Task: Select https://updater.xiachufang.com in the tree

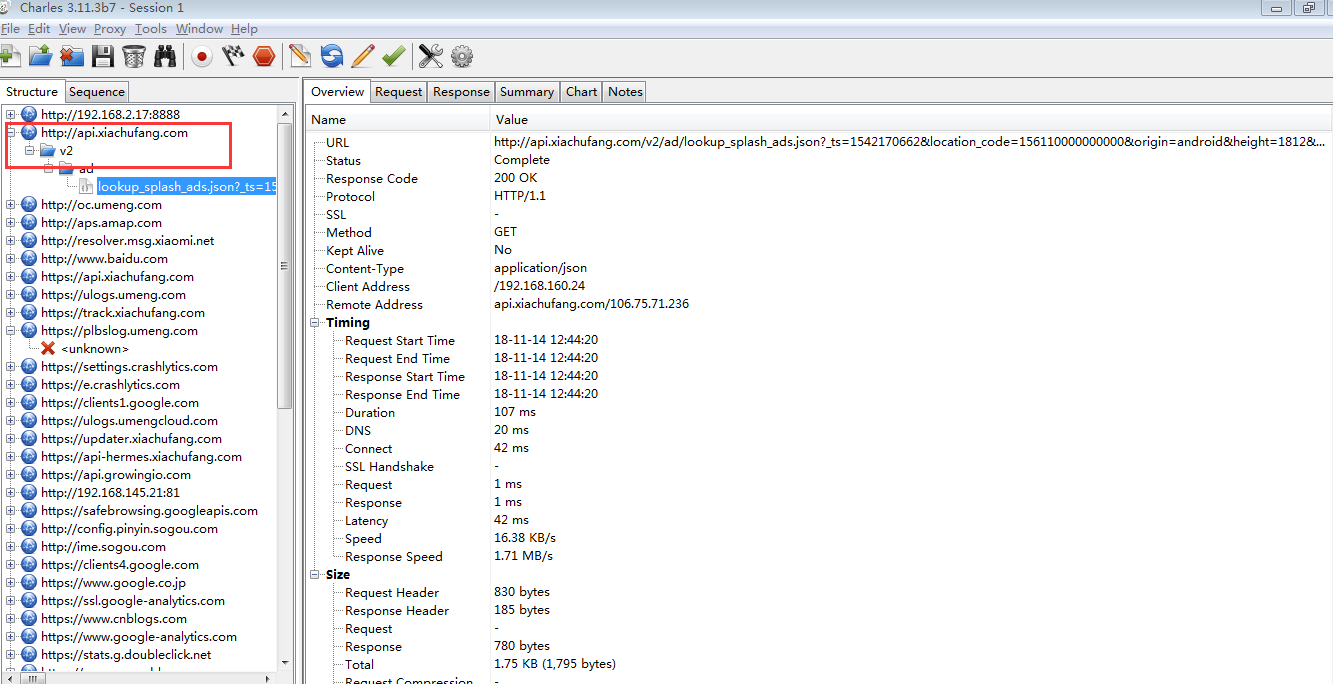Action: tap(131, 439)
